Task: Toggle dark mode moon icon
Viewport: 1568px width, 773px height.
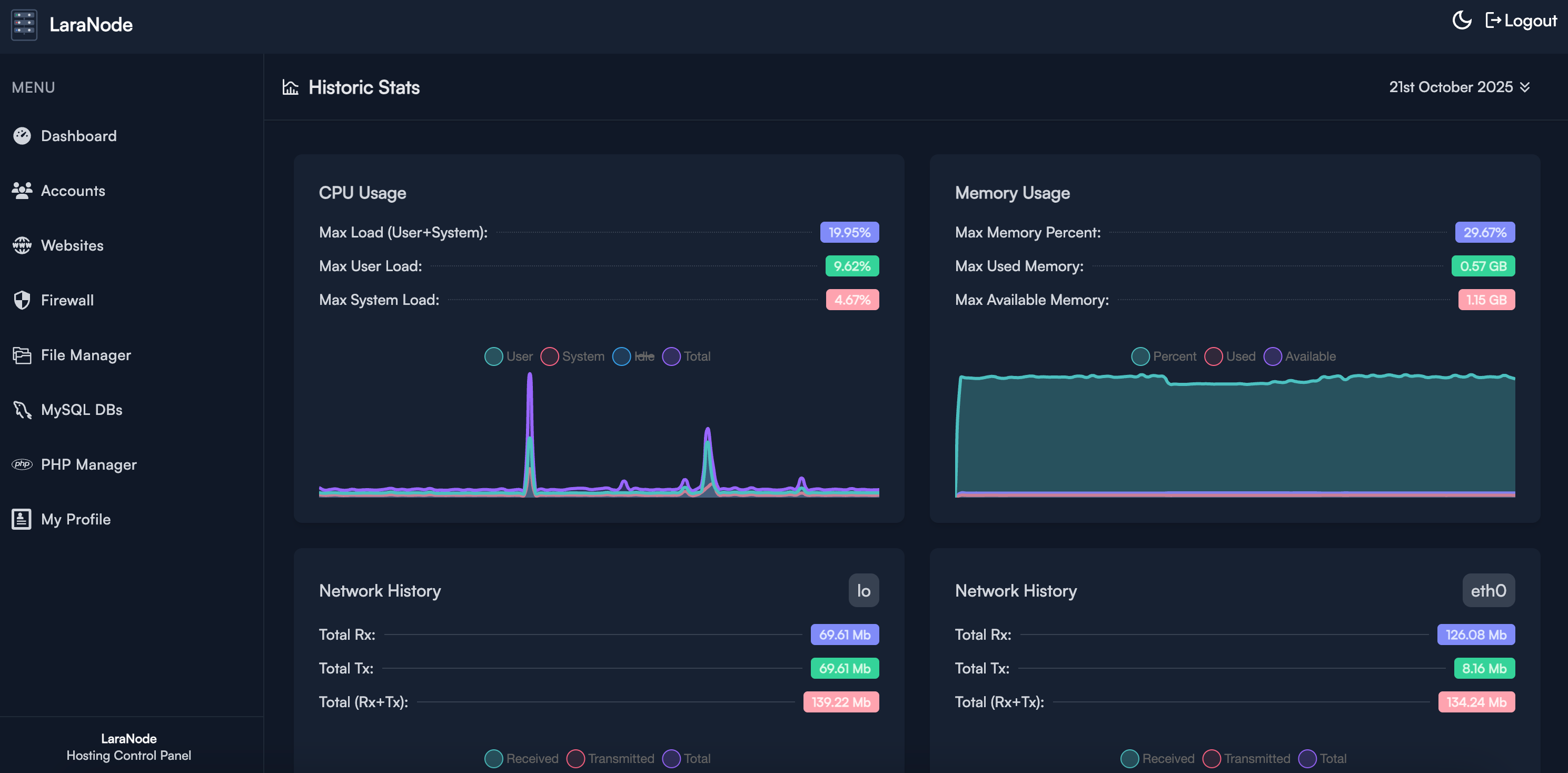Action: click(1462, 21)
